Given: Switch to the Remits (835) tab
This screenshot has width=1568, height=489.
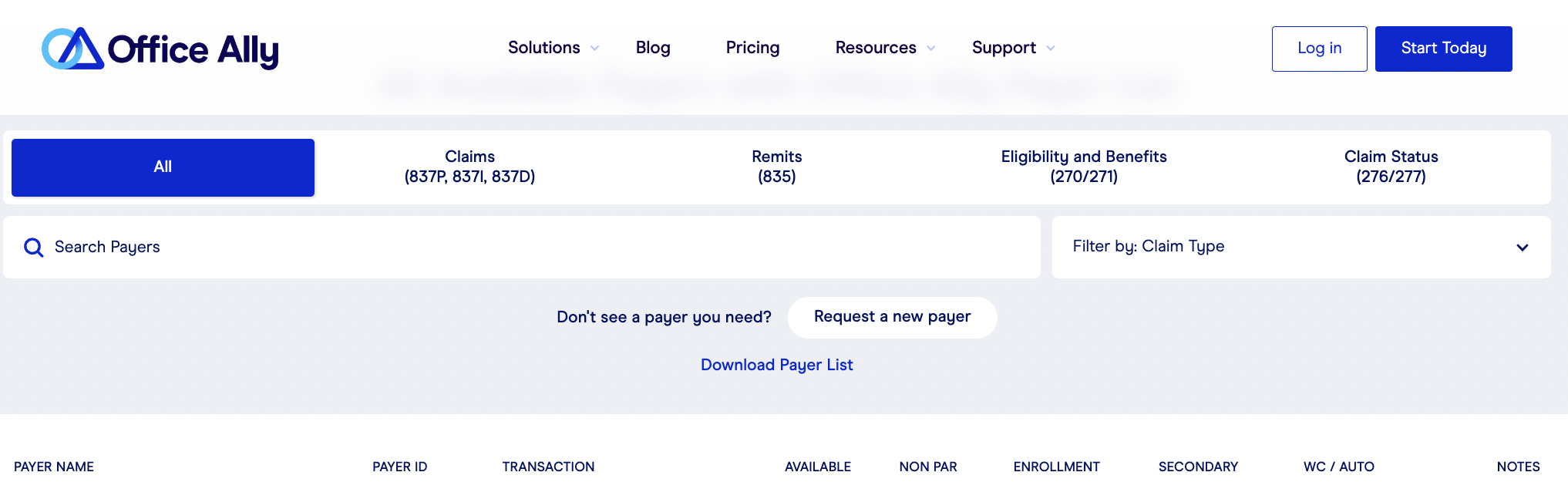Looking at the screenshot, I should (776, 167).
